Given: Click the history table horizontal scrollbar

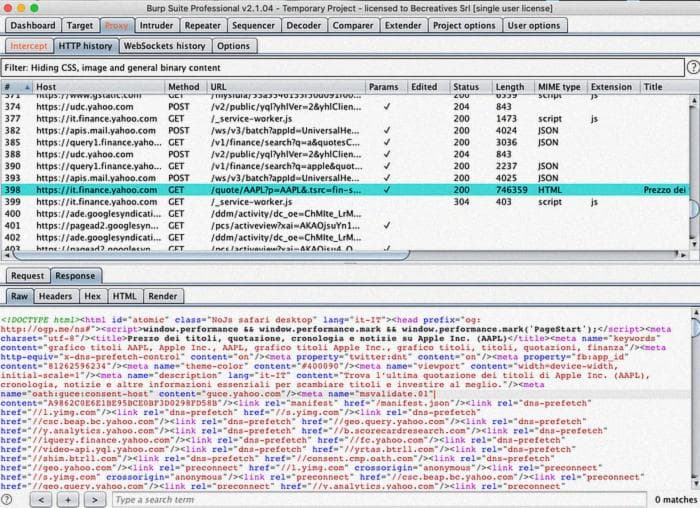Looking at the screenshot, I should point(210,255).
